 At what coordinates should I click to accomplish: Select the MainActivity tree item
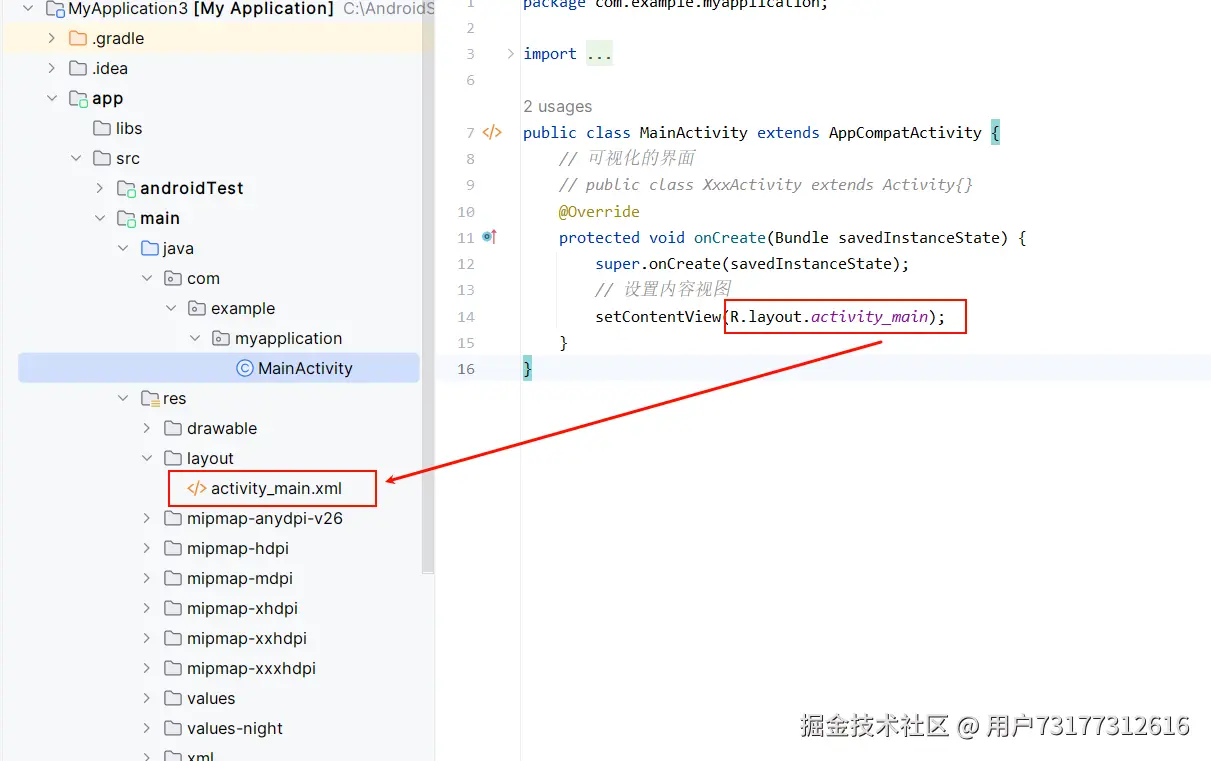(x=219, y=368)
